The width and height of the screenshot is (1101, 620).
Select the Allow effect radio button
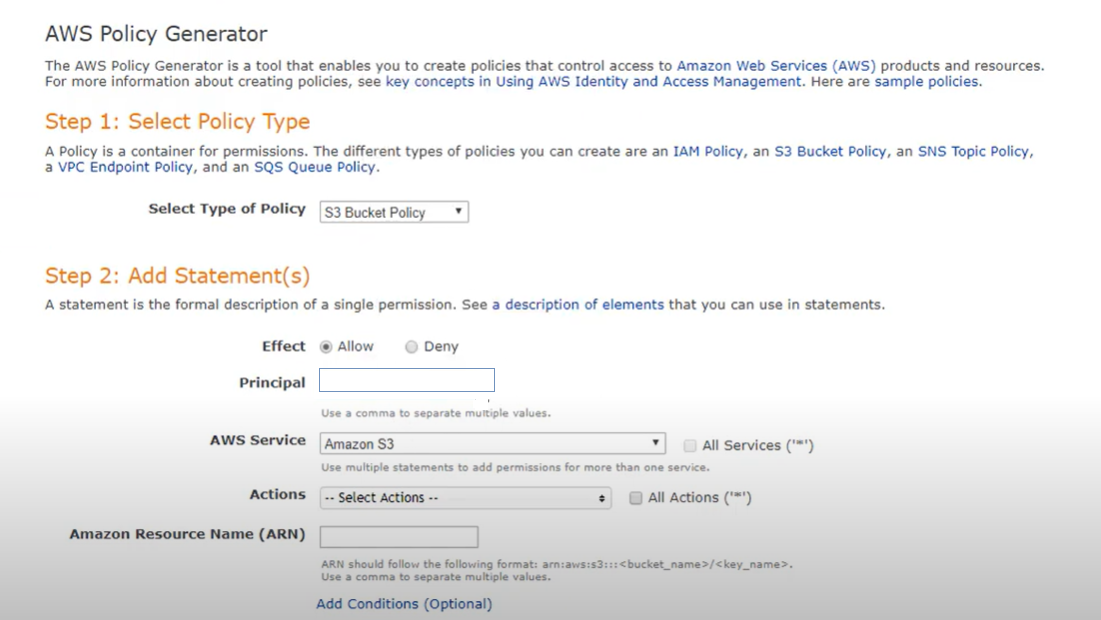[x=327, y=346]
